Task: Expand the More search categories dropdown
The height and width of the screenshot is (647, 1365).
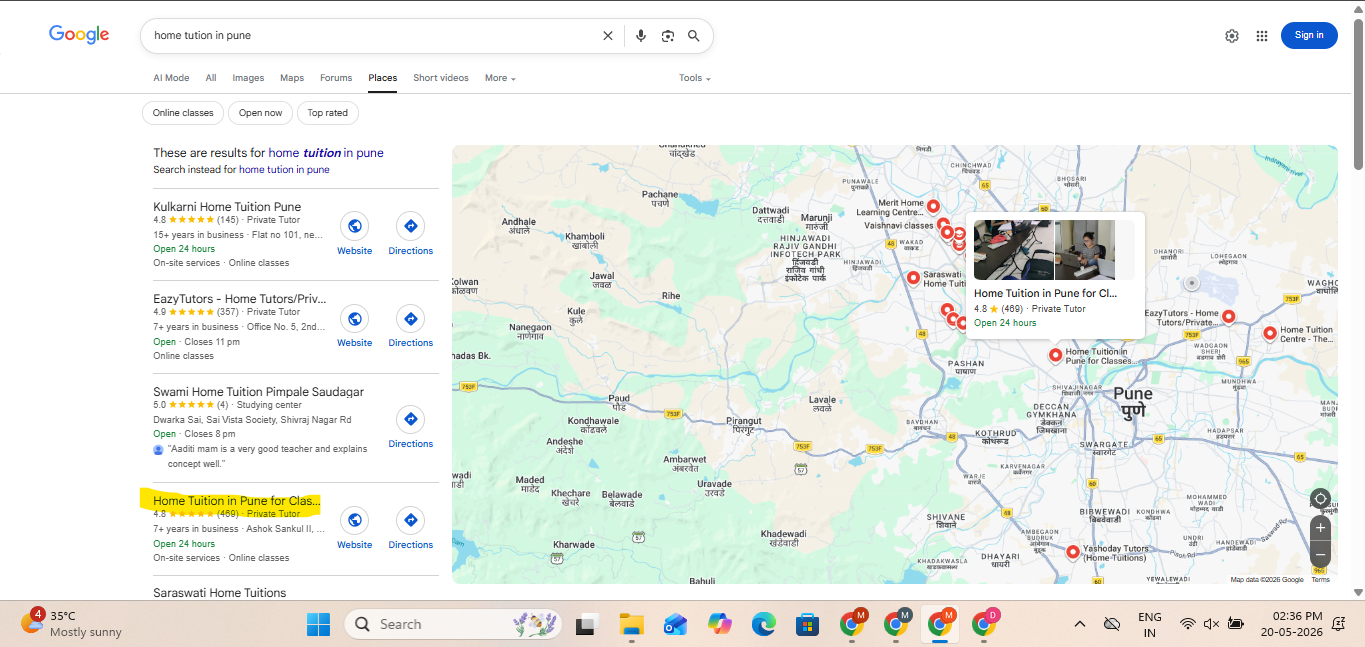Action: [500, 78]
